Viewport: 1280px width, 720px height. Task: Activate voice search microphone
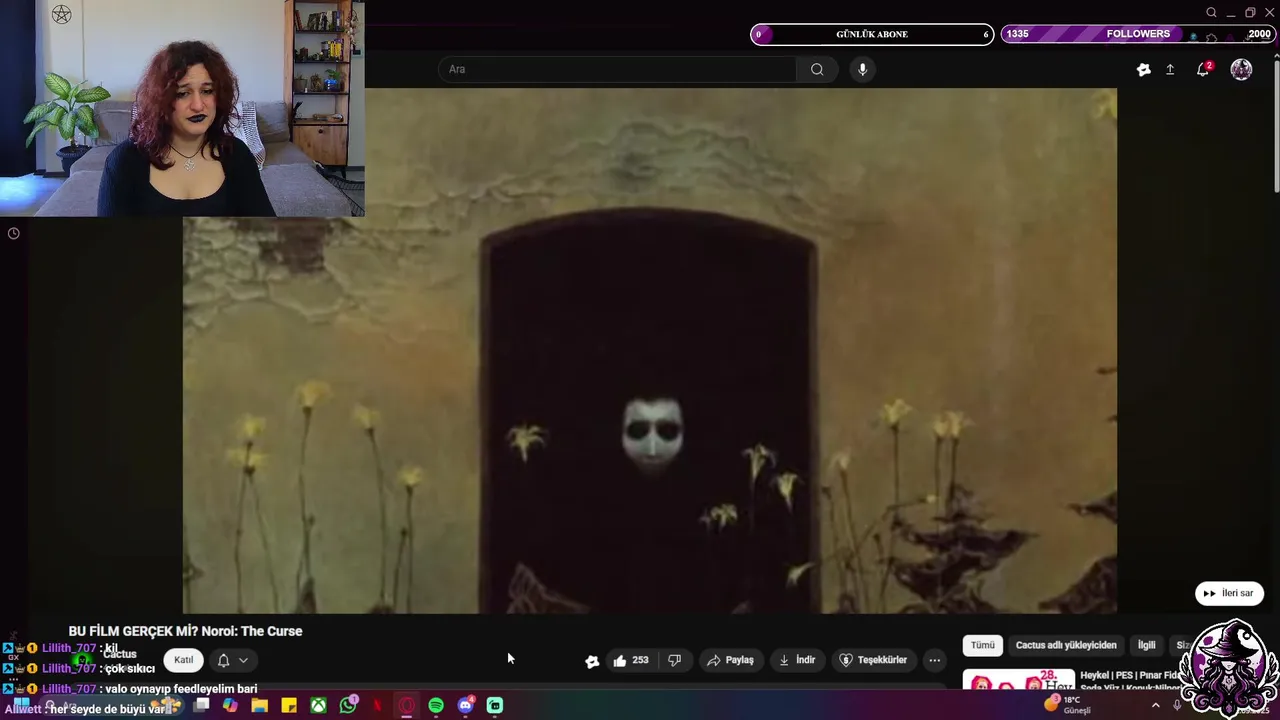[x=862, y=69]
